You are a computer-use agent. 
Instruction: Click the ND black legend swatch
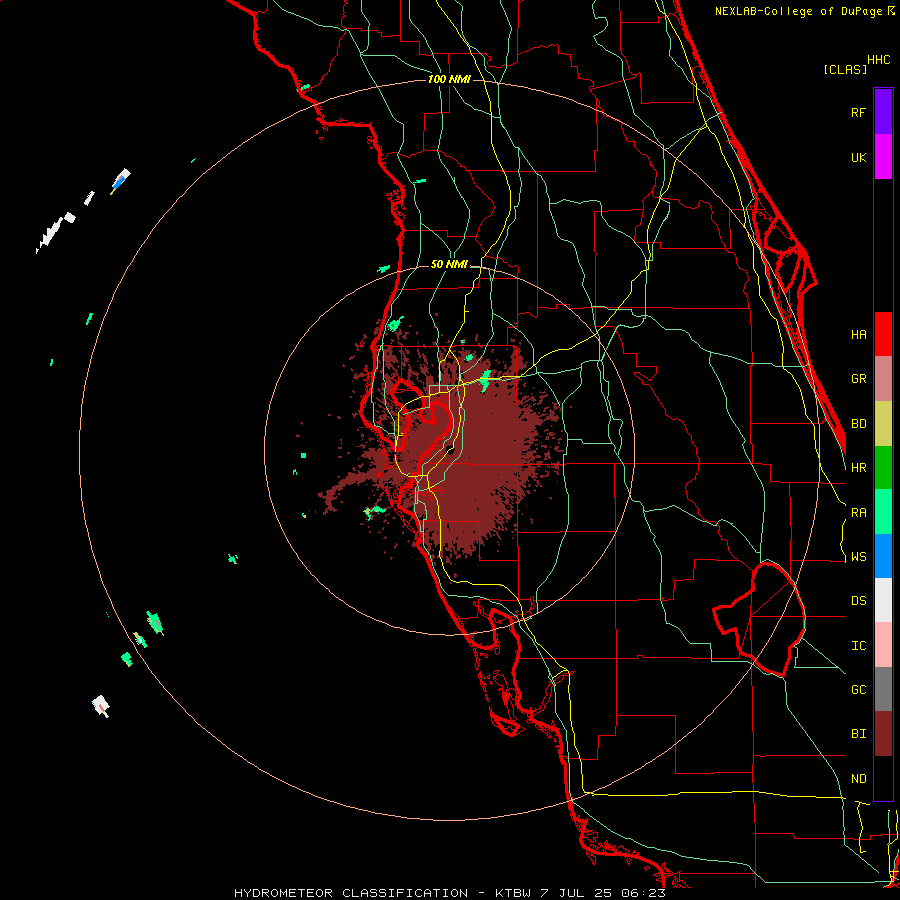883,778
